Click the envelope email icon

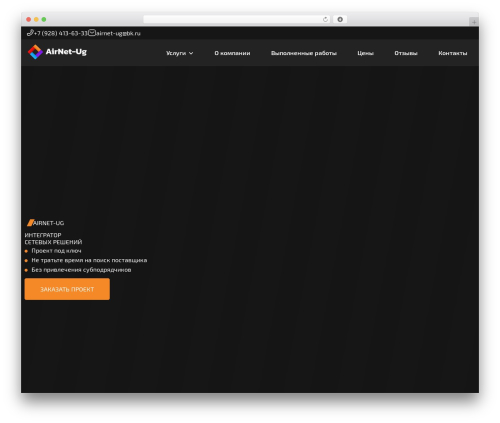(x=92, y=33)
